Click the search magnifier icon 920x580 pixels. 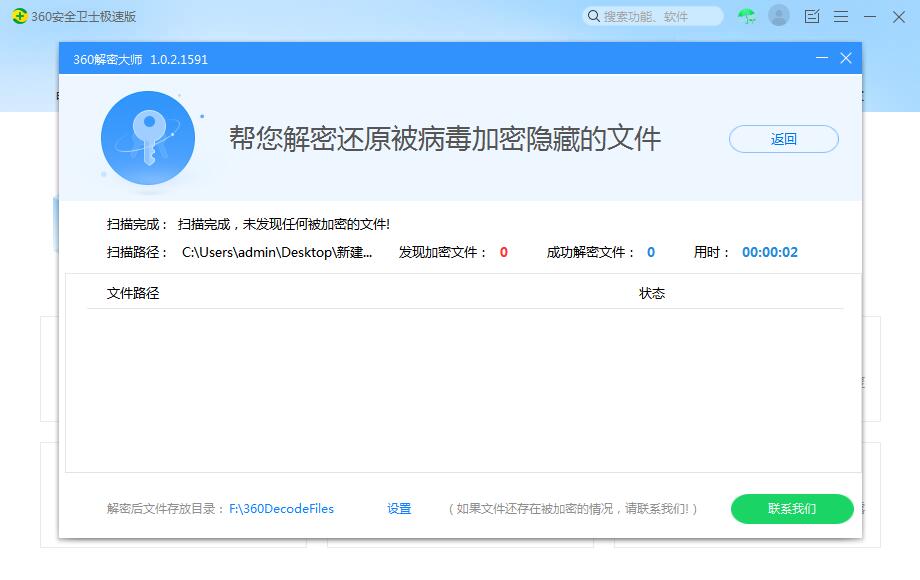coord(594,16)
